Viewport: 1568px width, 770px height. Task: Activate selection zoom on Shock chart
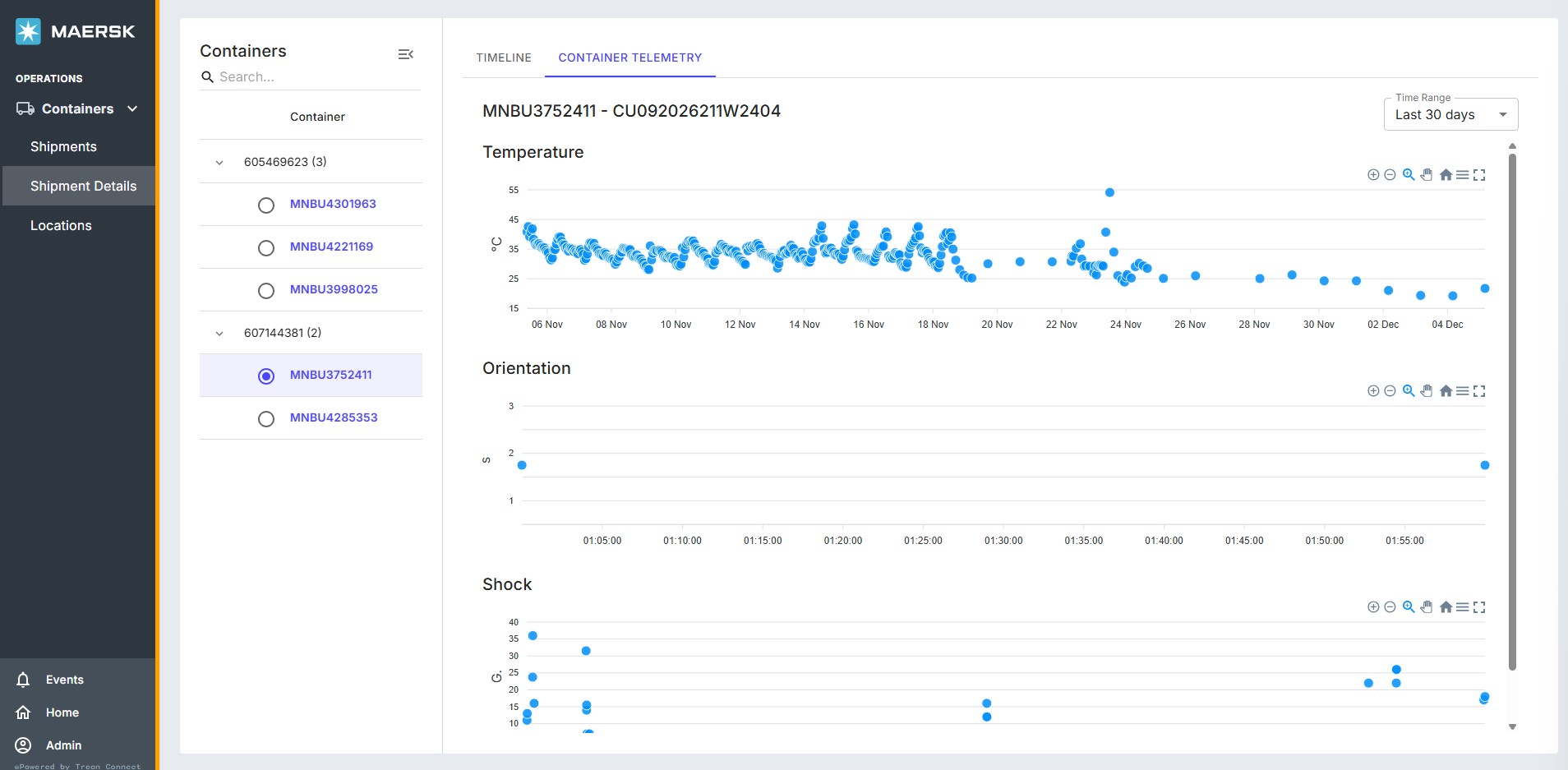click(x=1409, y=607)
